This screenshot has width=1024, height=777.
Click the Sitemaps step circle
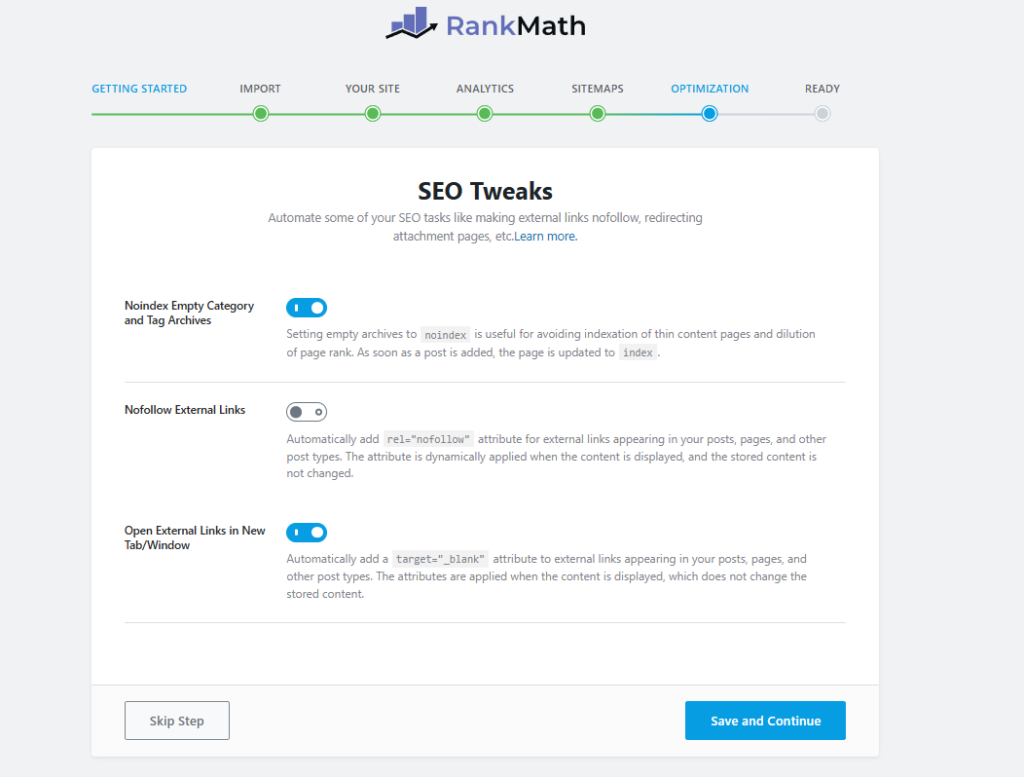pyautogui.click(x=597, y=114)
